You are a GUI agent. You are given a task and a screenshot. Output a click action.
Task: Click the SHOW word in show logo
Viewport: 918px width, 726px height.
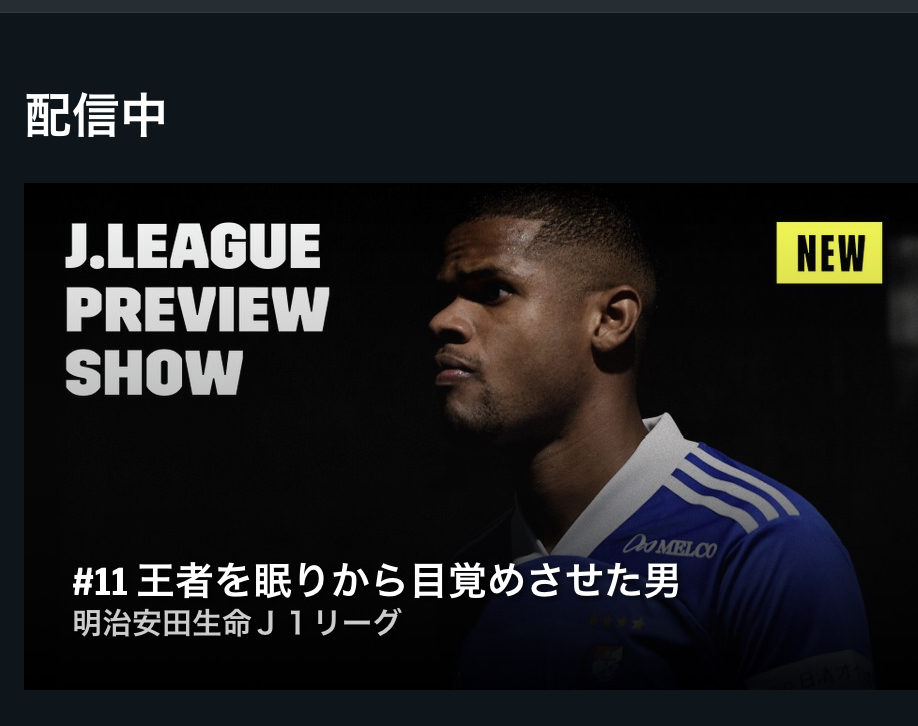(x=154, y=372)
